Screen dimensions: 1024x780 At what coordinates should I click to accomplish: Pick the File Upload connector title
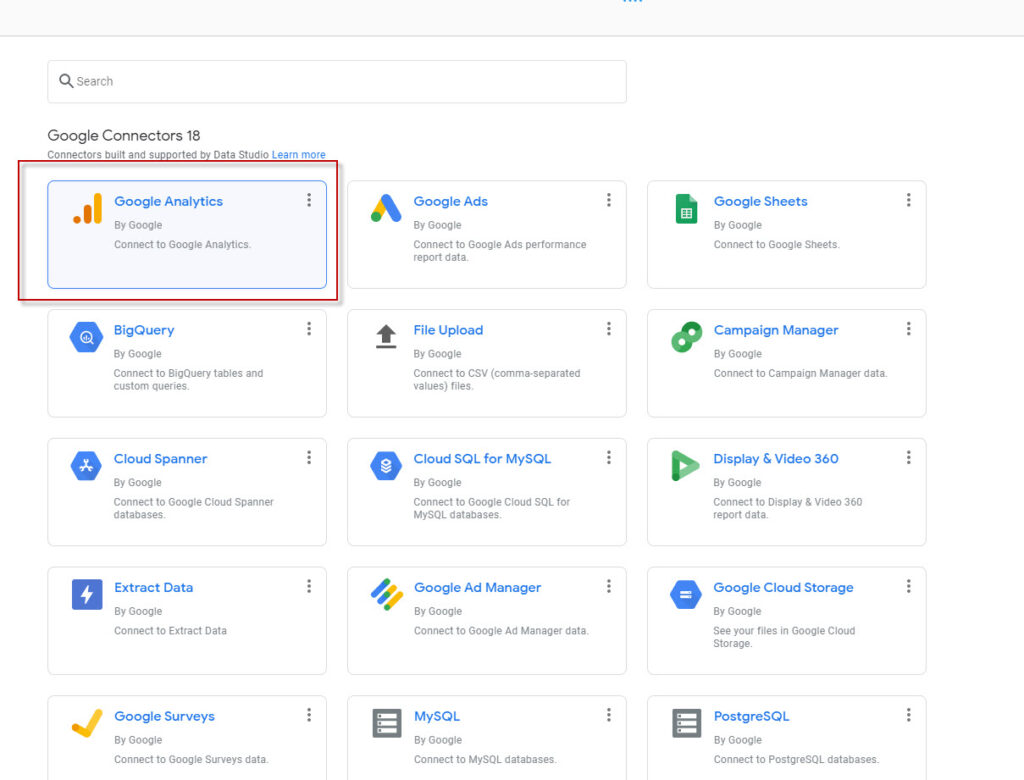pos(448,330)
